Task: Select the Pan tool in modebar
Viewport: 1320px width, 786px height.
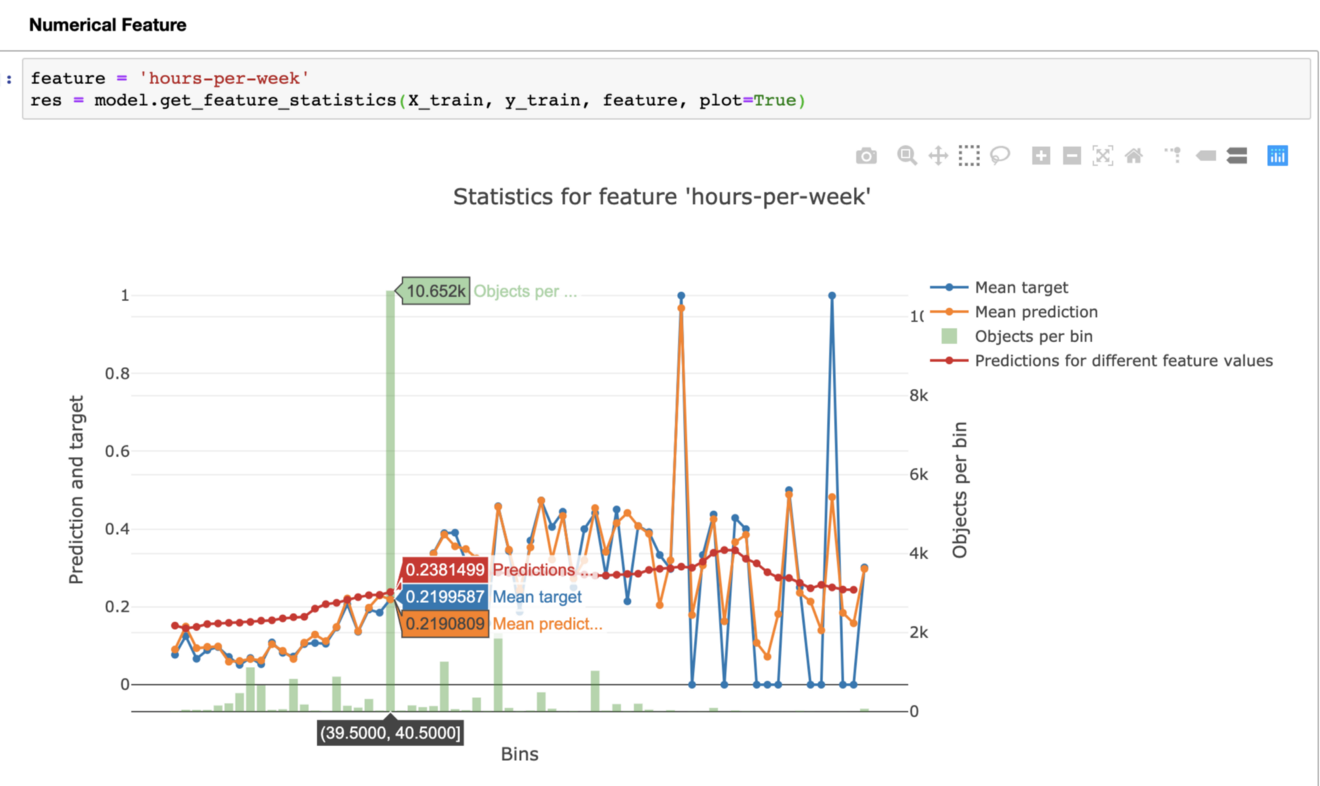Action: pyautogui.click(x=938, y=156)
